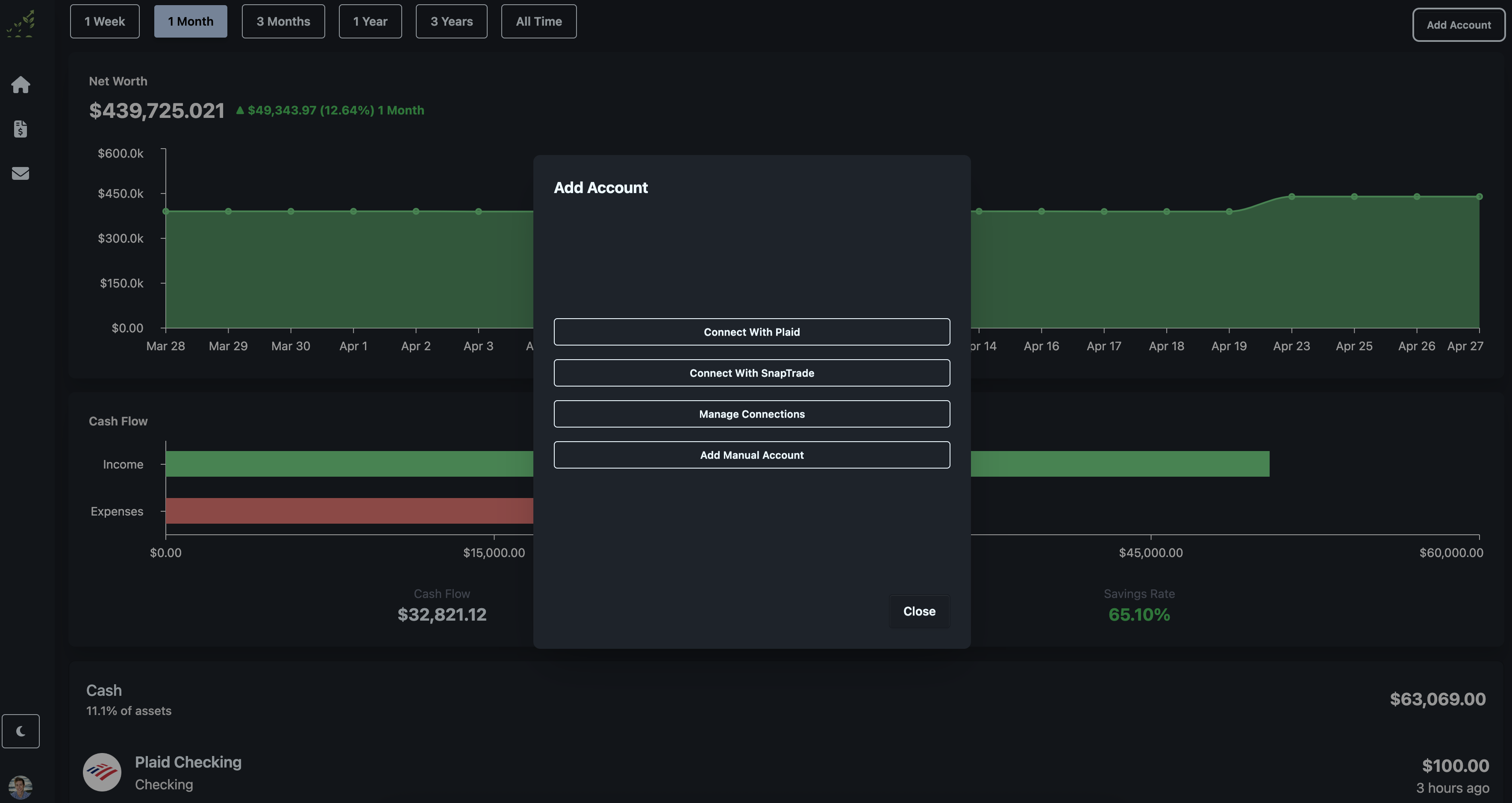Viewport: 1512px width, 803px height.
Task: Close the Add Account dialog
Action: 919,611
